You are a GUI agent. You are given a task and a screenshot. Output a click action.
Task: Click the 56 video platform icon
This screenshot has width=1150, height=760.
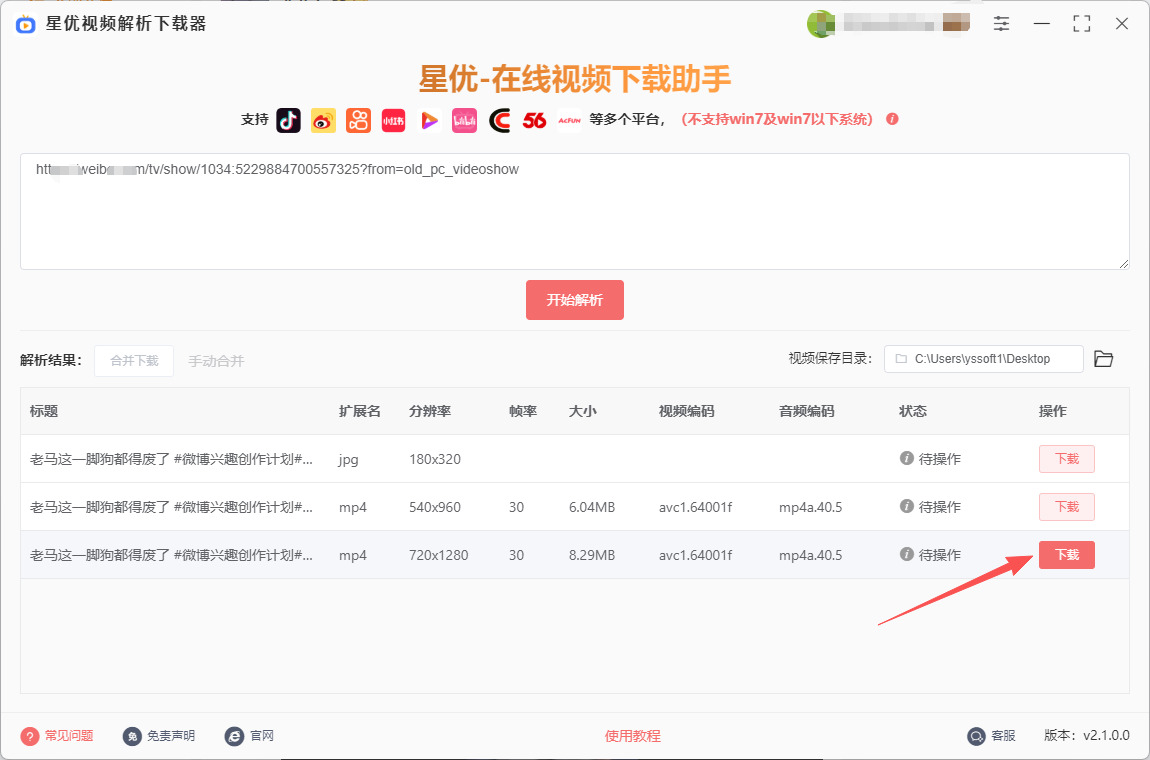pos(535,120)
